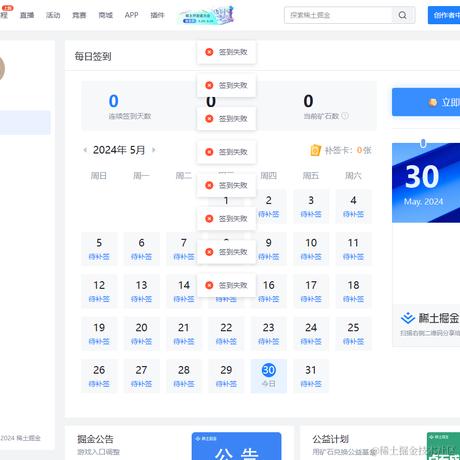Select day 4 in the calendar
The height and width of the screenshot is (460, 460).
point(353,206)
